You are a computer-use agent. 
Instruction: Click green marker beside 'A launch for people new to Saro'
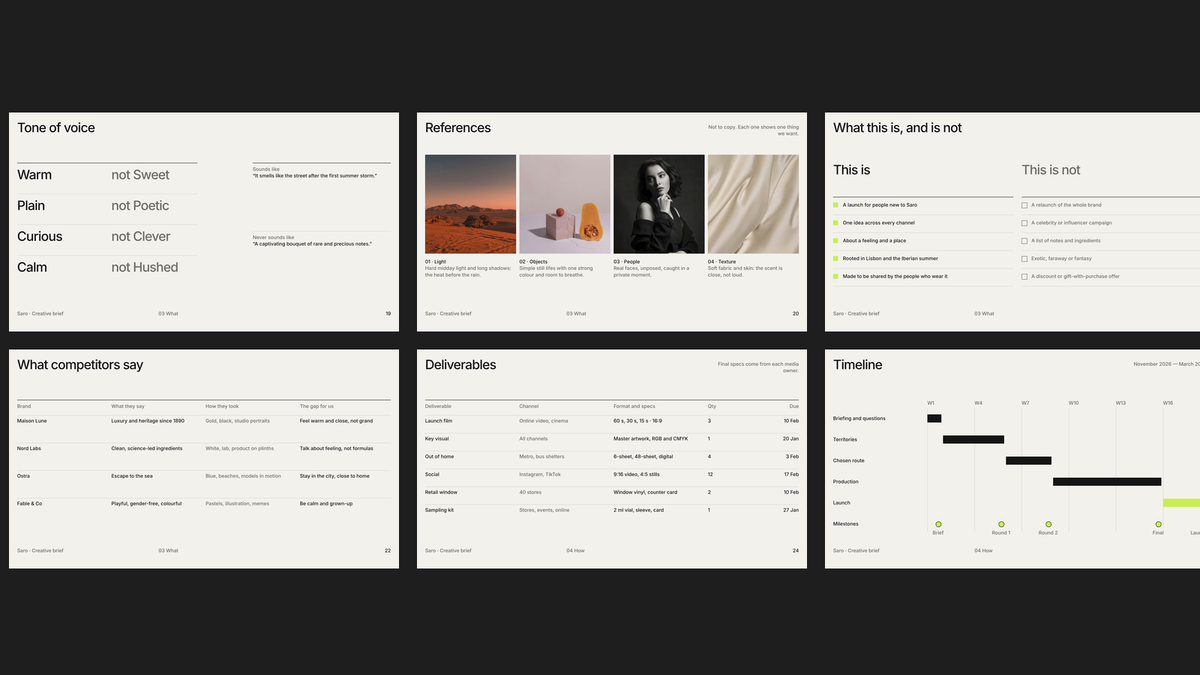pyautogui.click(x=836, y=205)
